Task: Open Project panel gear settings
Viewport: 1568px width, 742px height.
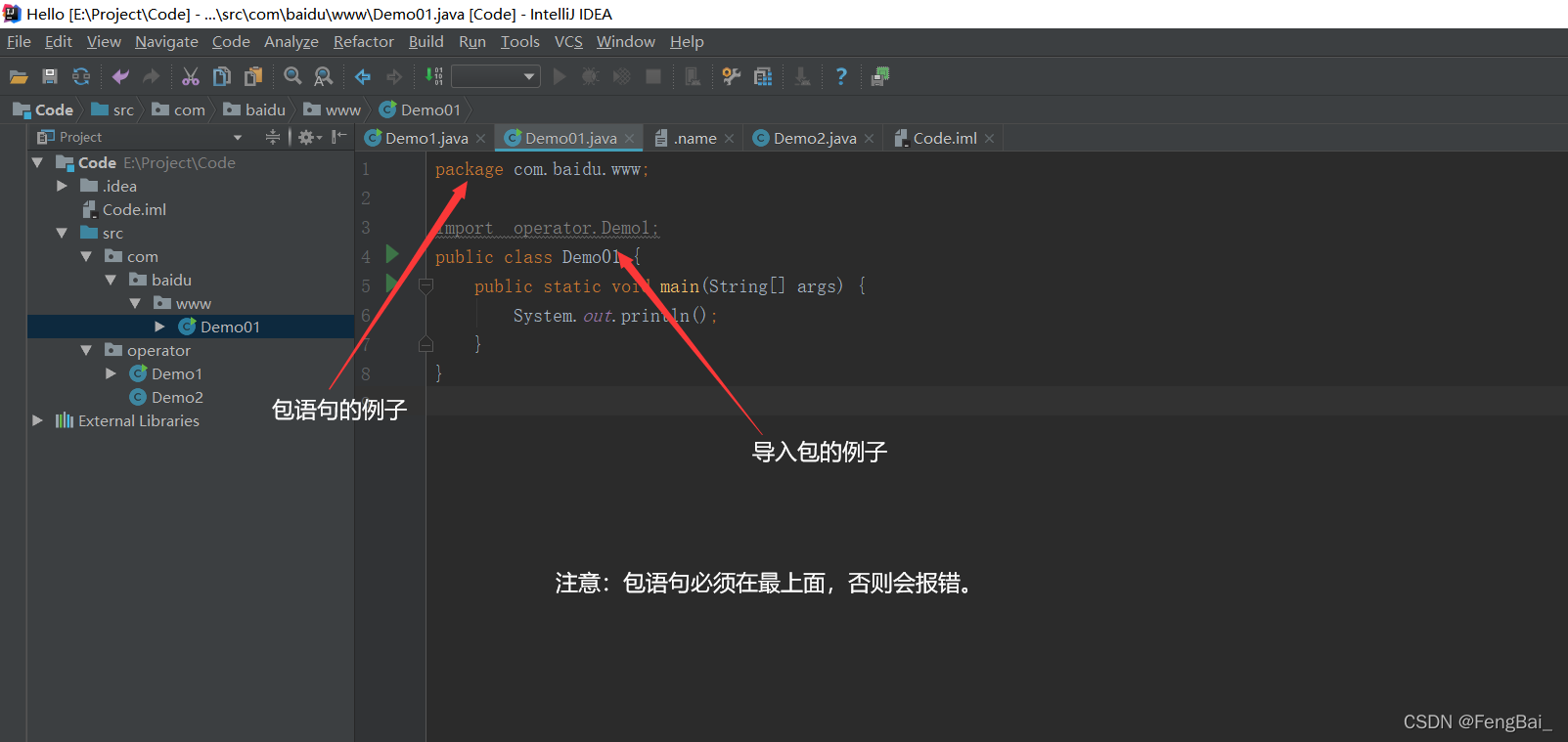Action: pyautogui.click(x=309, y=138)
